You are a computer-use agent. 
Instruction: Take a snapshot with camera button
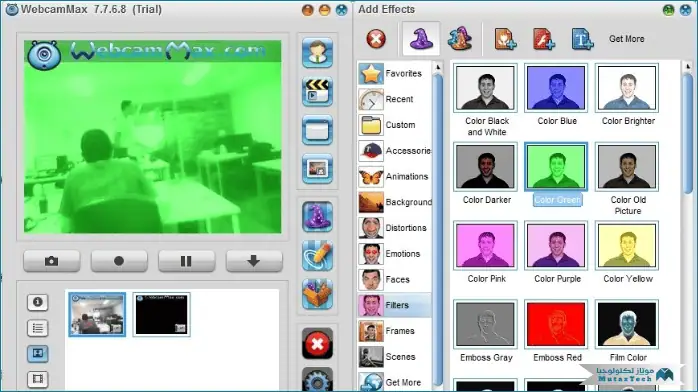(52, 261)
